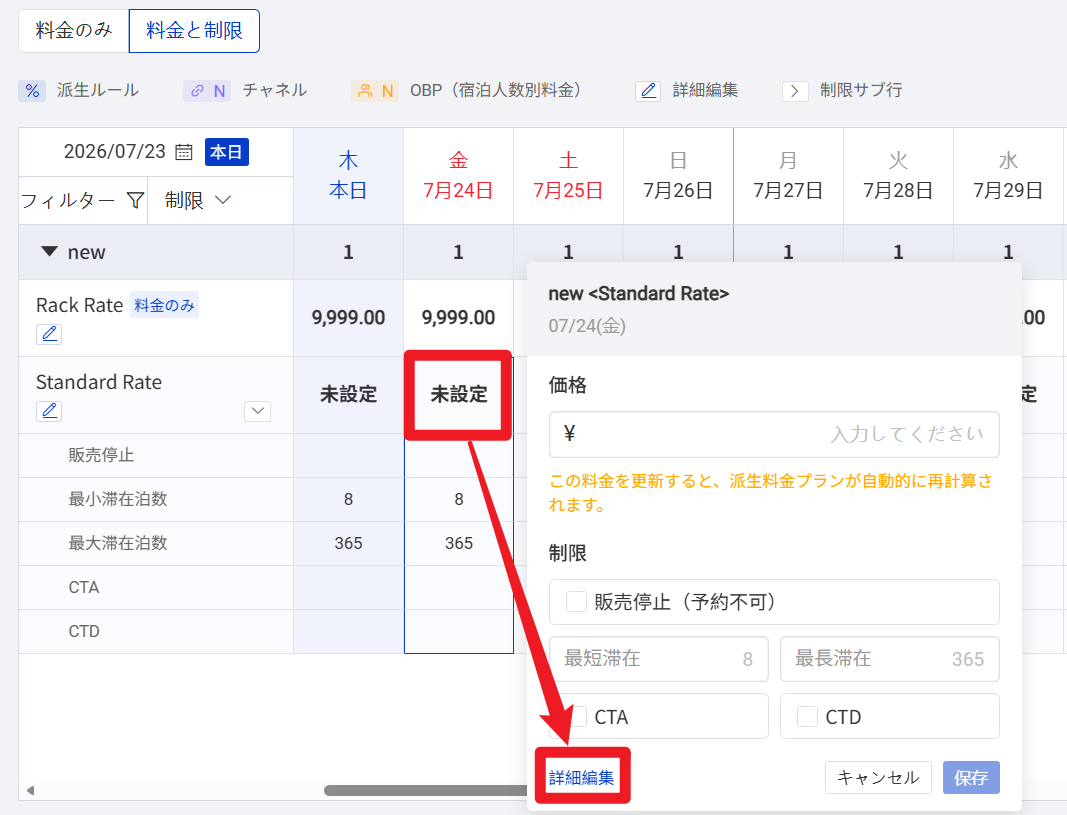Click the 保存 button
The height and width of the screenshot is (815, 1067).
point(971,777)
